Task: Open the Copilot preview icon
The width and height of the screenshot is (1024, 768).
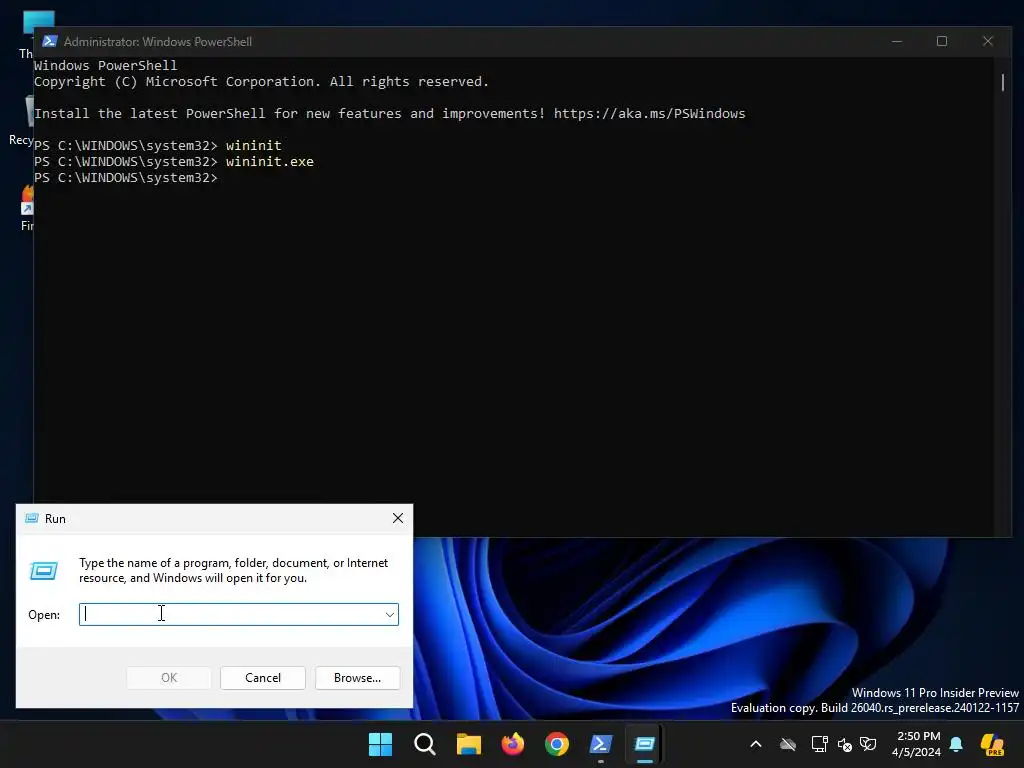Action: [993, 744]
